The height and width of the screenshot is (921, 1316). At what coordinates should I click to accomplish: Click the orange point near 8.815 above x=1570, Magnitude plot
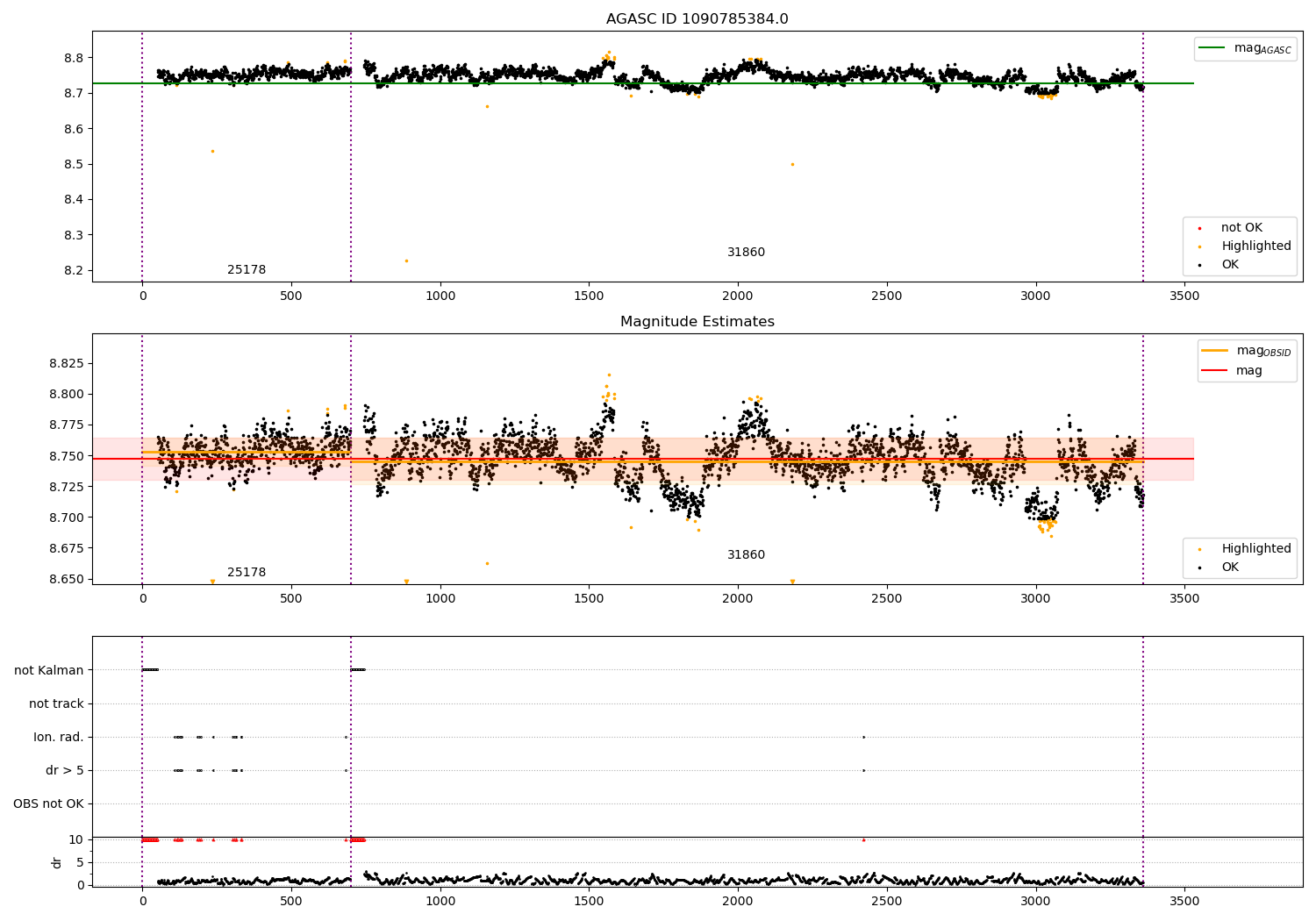pyautogui.click(x=609, y=375)
